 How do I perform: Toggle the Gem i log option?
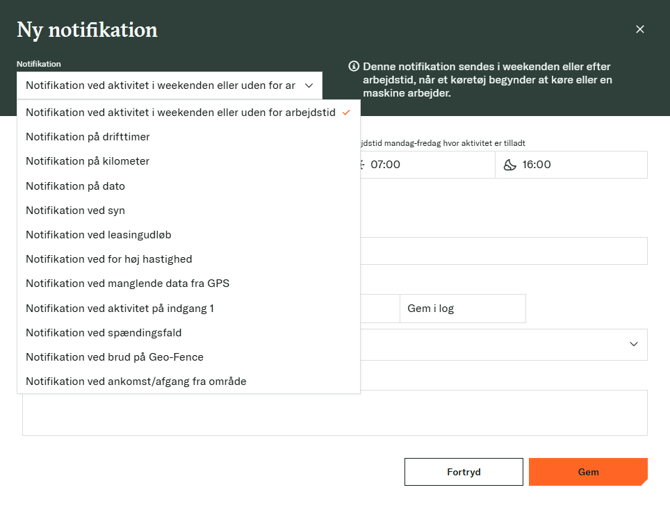462,309
